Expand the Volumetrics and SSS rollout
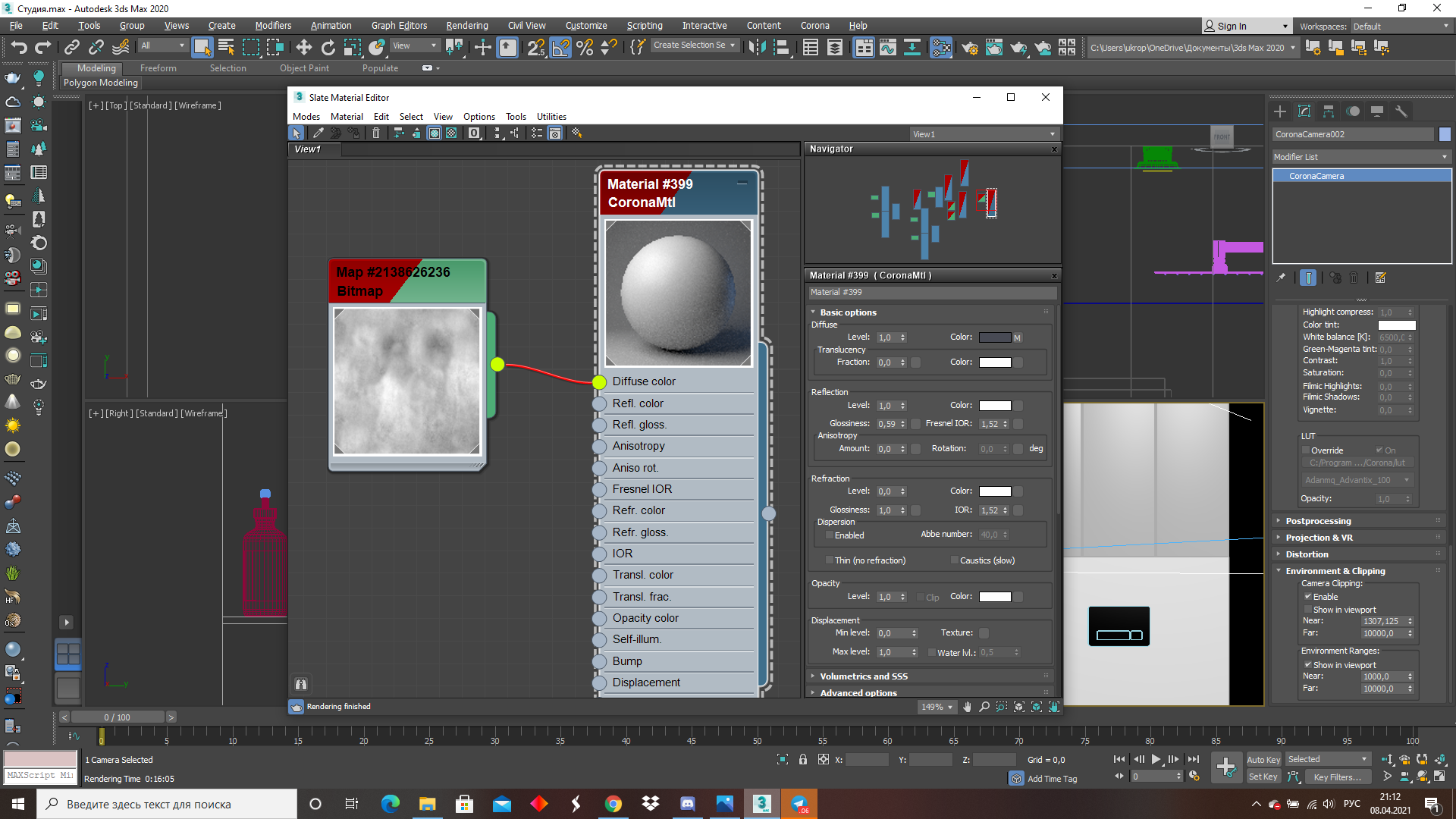 click(x=864, y=676)
